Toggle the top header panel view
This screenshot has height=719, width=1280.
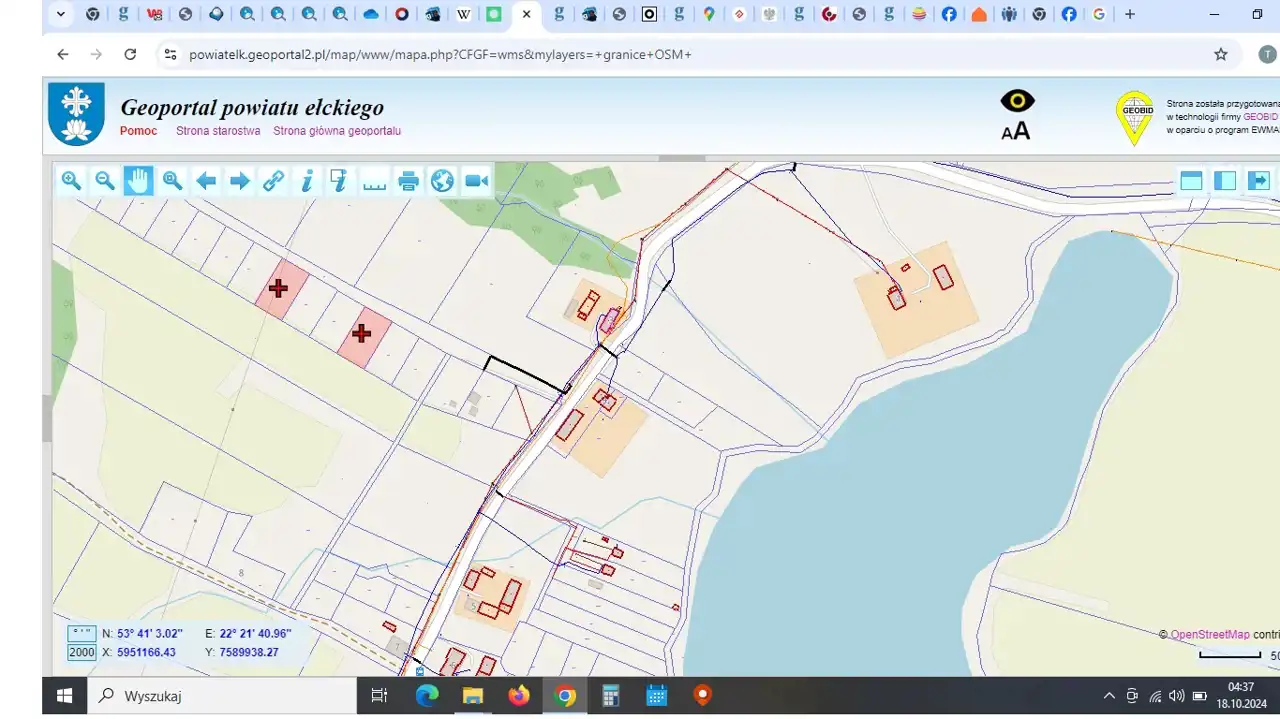pos(1191,180)
